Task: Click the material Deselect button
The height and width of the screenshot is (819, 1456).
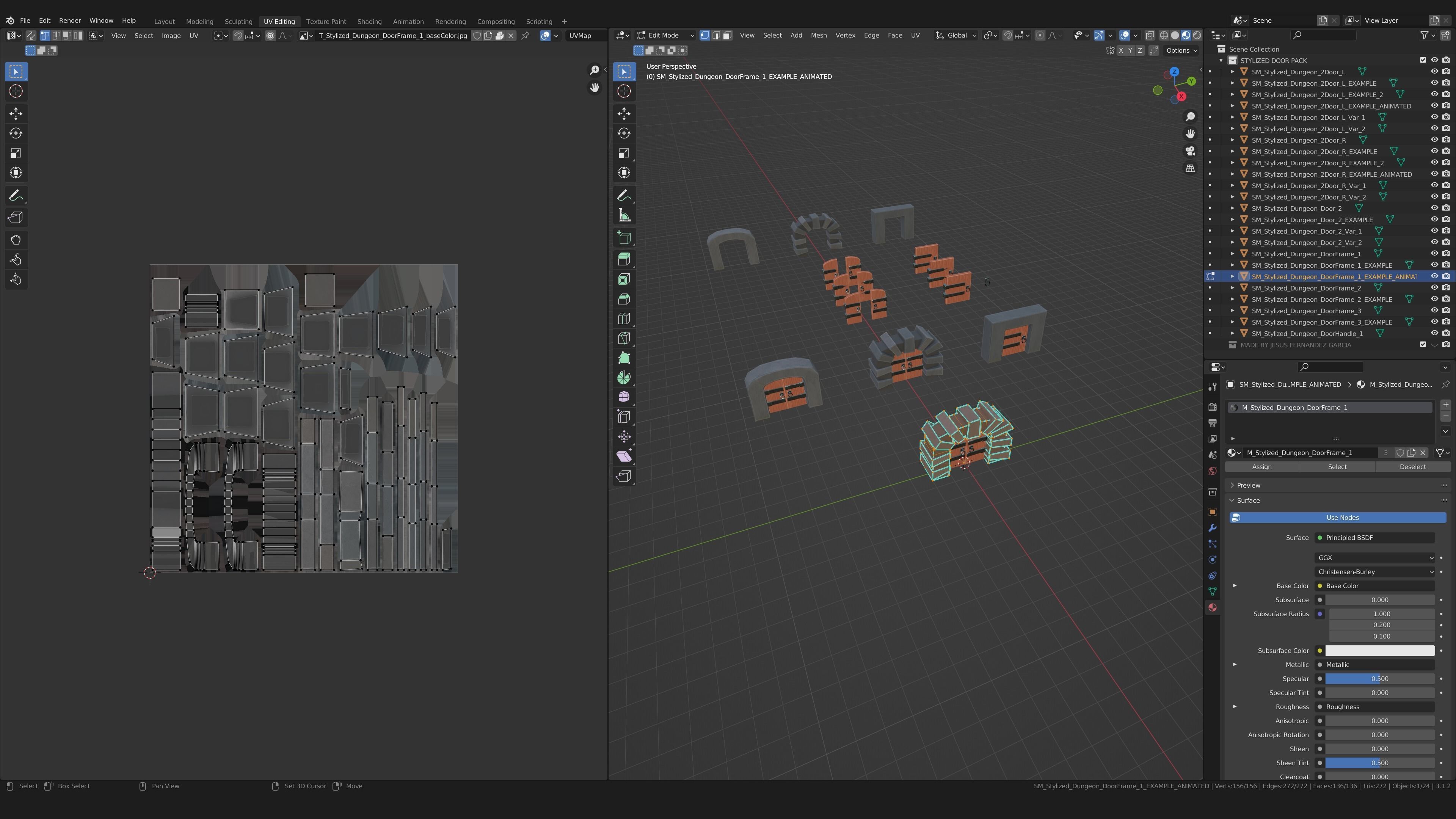Action: tap(1412, 467)
